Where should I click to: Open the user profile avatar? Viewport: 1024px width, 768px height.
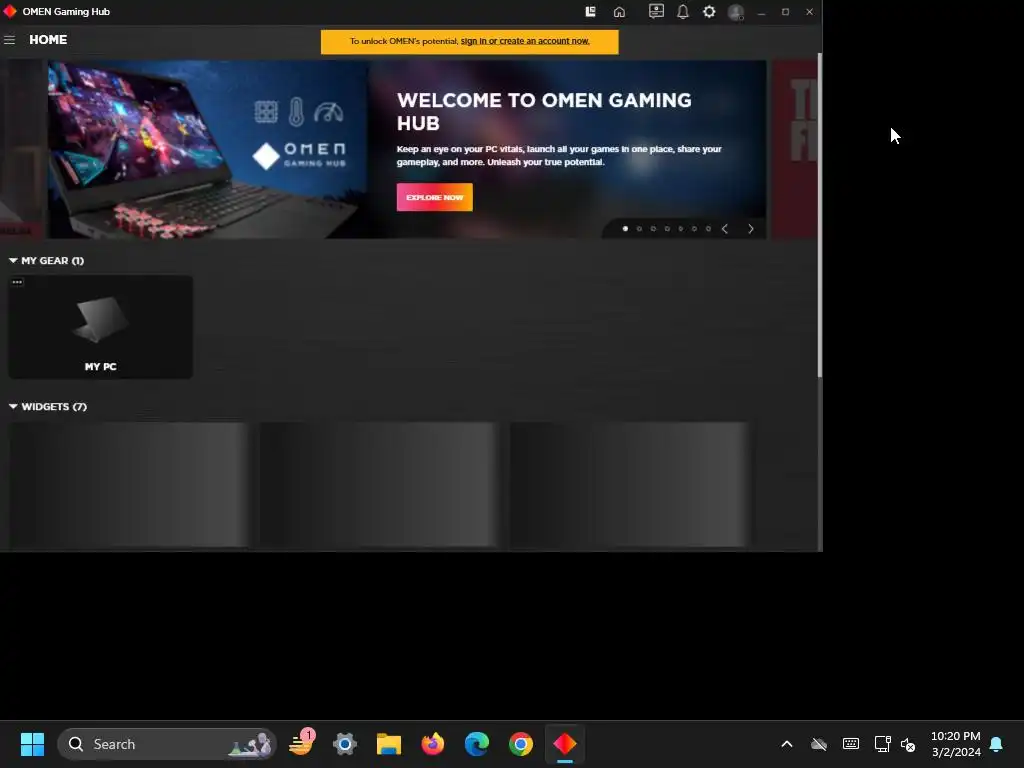tap(736, 12)
